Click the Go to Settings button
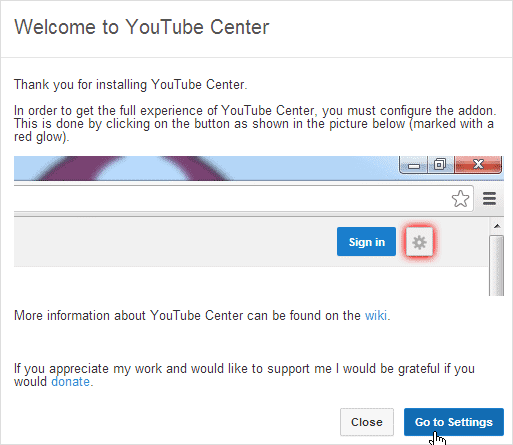 454,422
